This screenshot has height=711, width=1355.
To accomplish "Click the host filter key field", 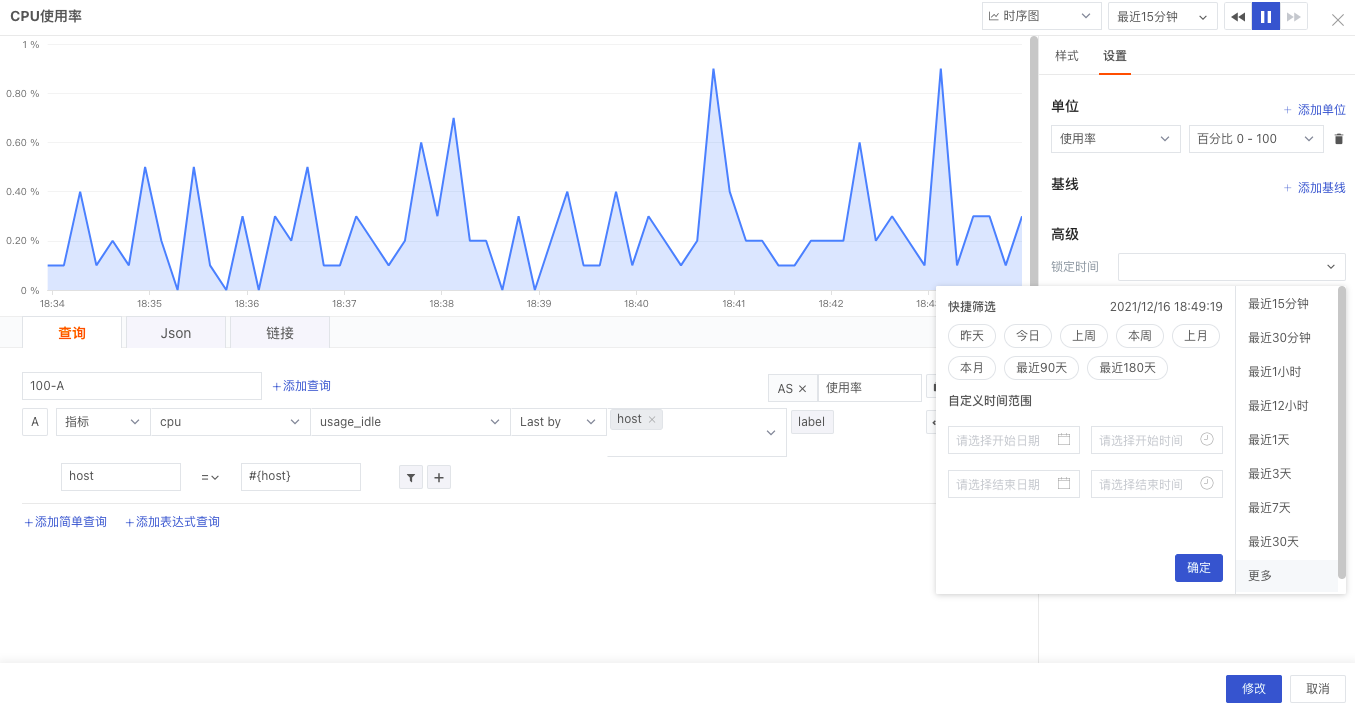I will click(121, 477).
